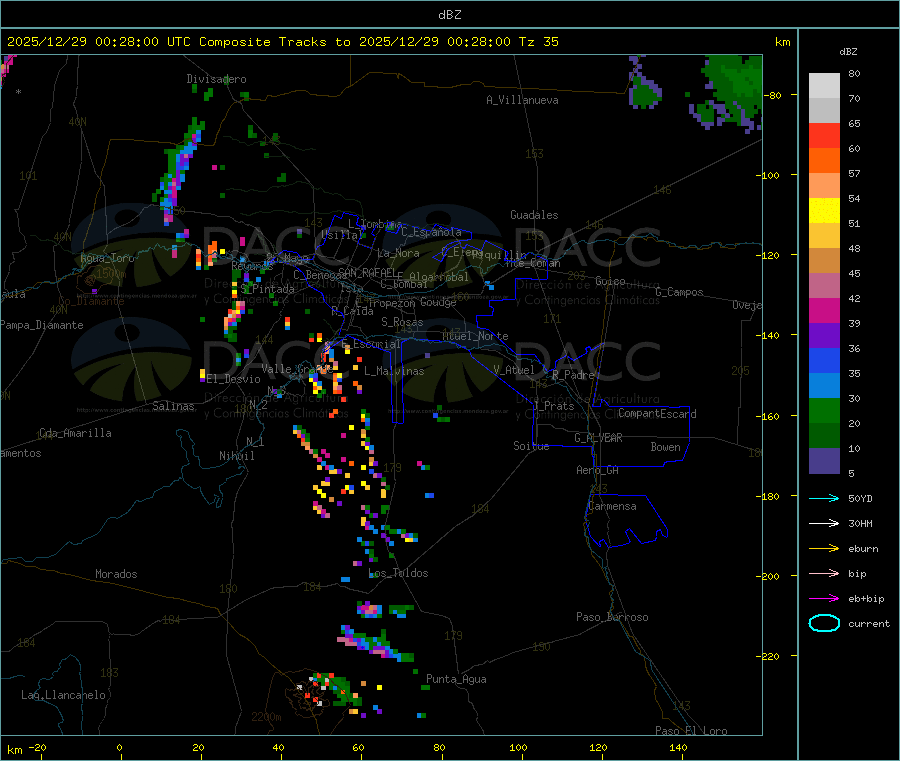This screenshot has height=761, width=900.
Task: Click the Soitue map label
Action: coord(531,446)
